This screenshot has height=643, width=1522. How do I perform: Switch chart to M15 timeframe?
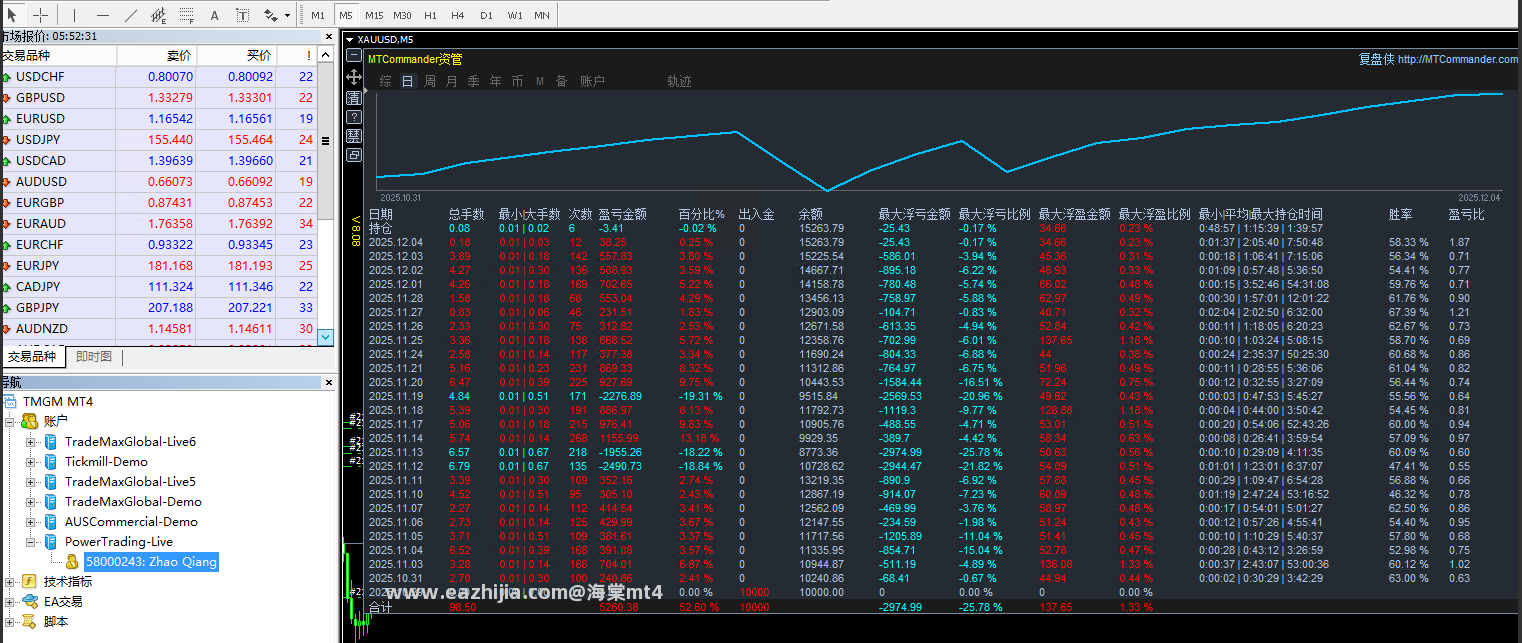click(x=374, y=15)
